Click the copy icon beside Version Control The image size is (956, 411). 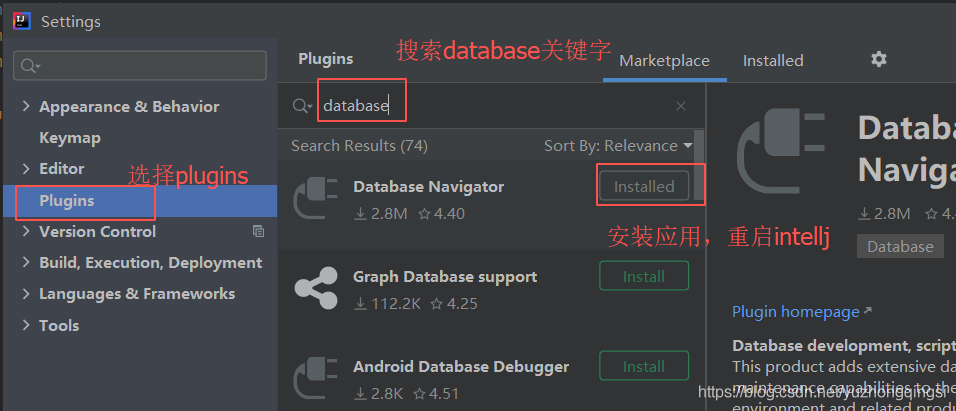[x=258, y=231]
